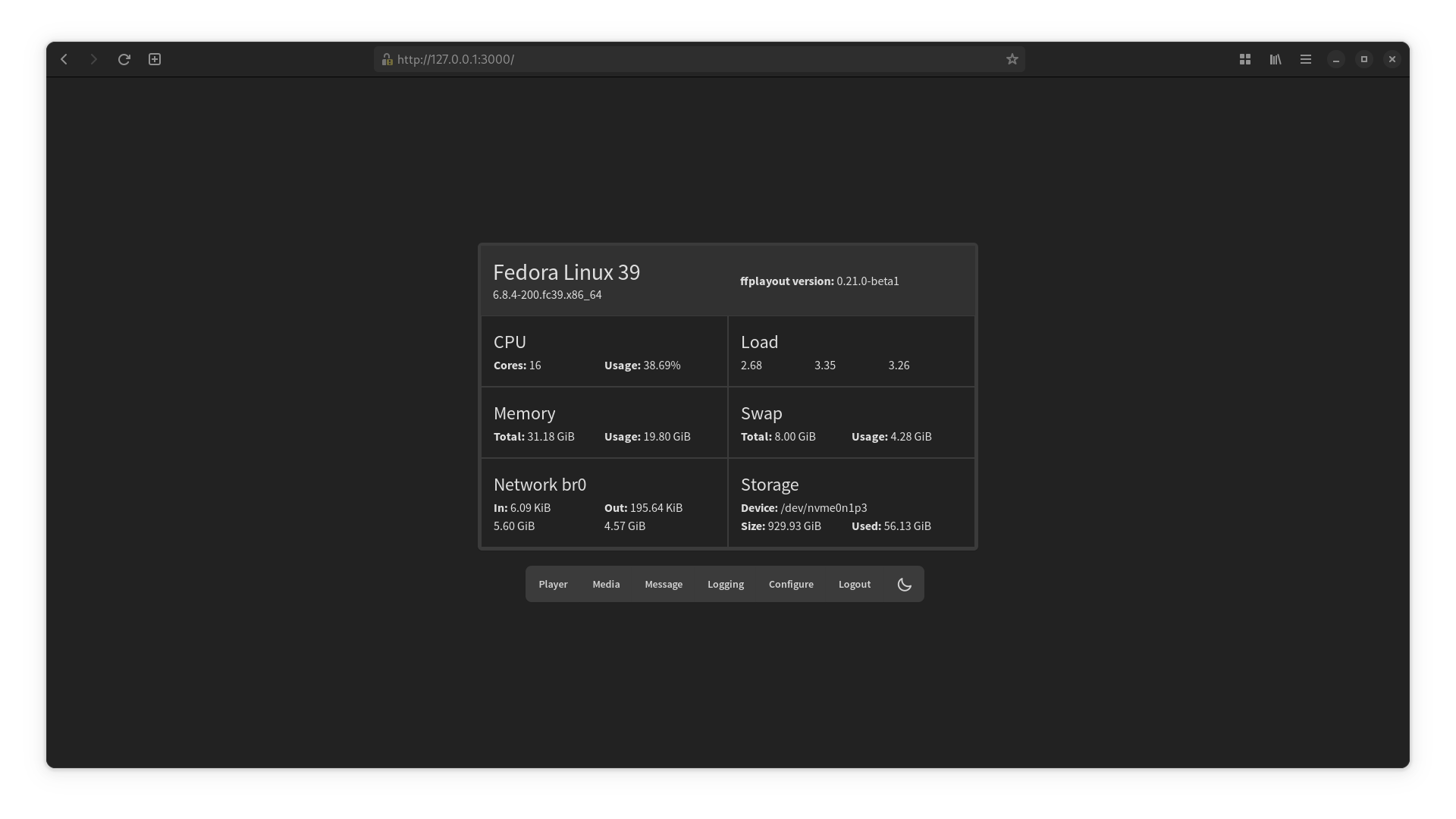Open the Logging page
Image resolution: width=1456 pixels, height=819 pixels.
coord(726,584)
